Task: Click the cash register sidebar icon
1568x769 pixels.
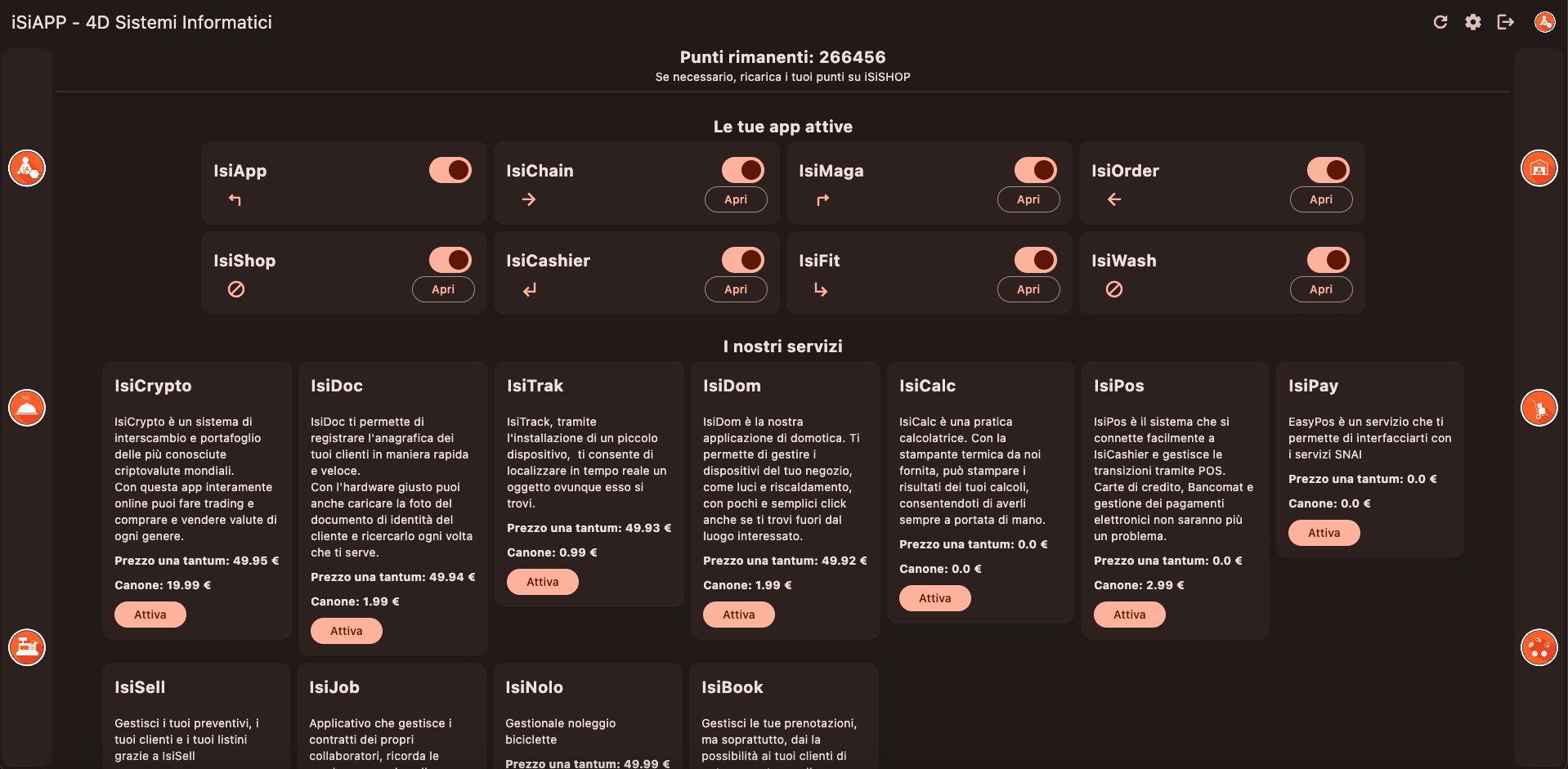Action: point(27,647)
